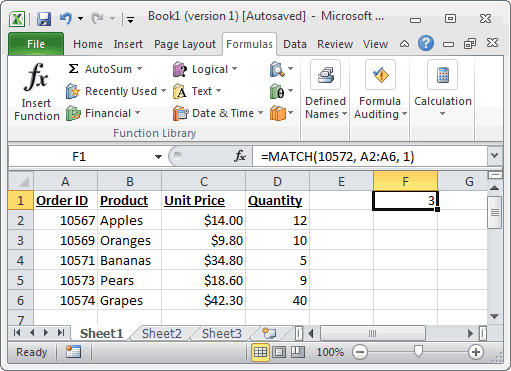Image resolution: width=511 pixels, height=371 pixels.
Task: Click the Defined Names icon
Action: [x=325, y=75]
